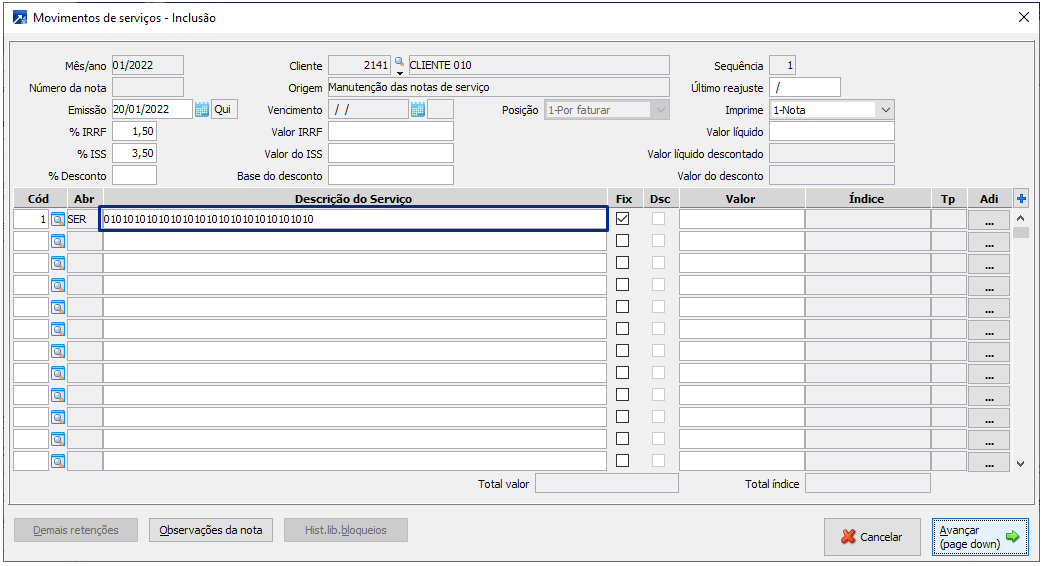Click the Último reajuste field

(805, 87)
